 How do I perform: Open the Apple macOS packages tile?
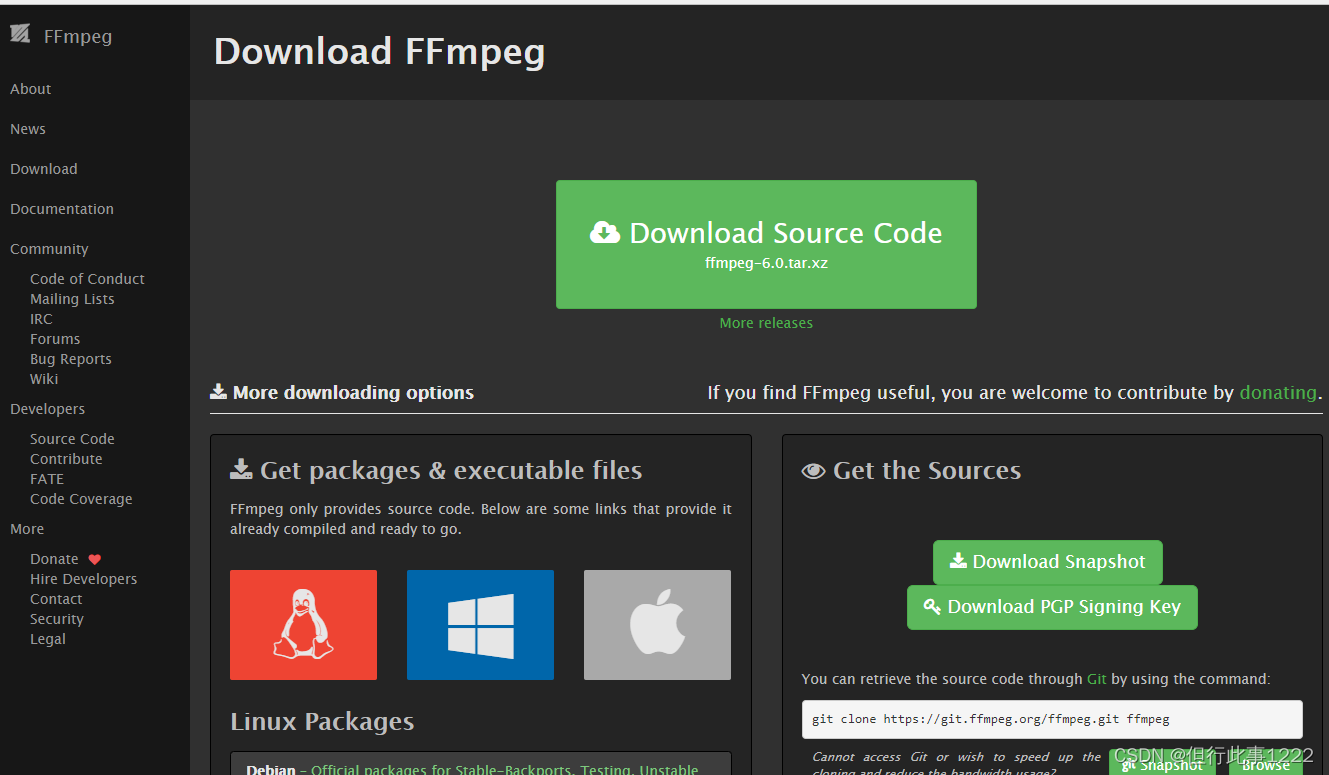click(657, 625)
